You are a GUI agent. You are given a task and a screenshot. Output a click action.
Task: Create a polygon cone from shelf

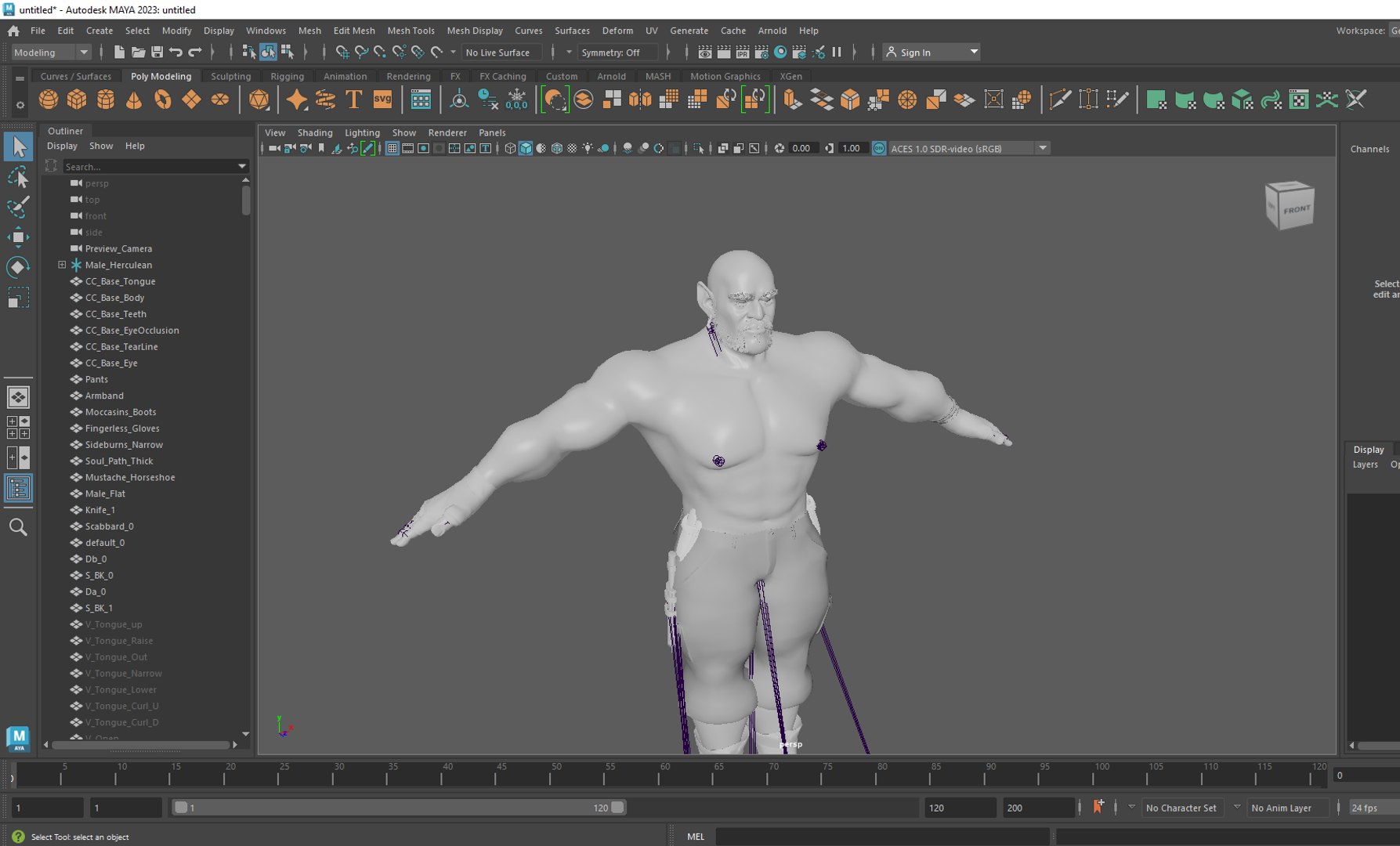pyautogui.click(x=134, y=99)
